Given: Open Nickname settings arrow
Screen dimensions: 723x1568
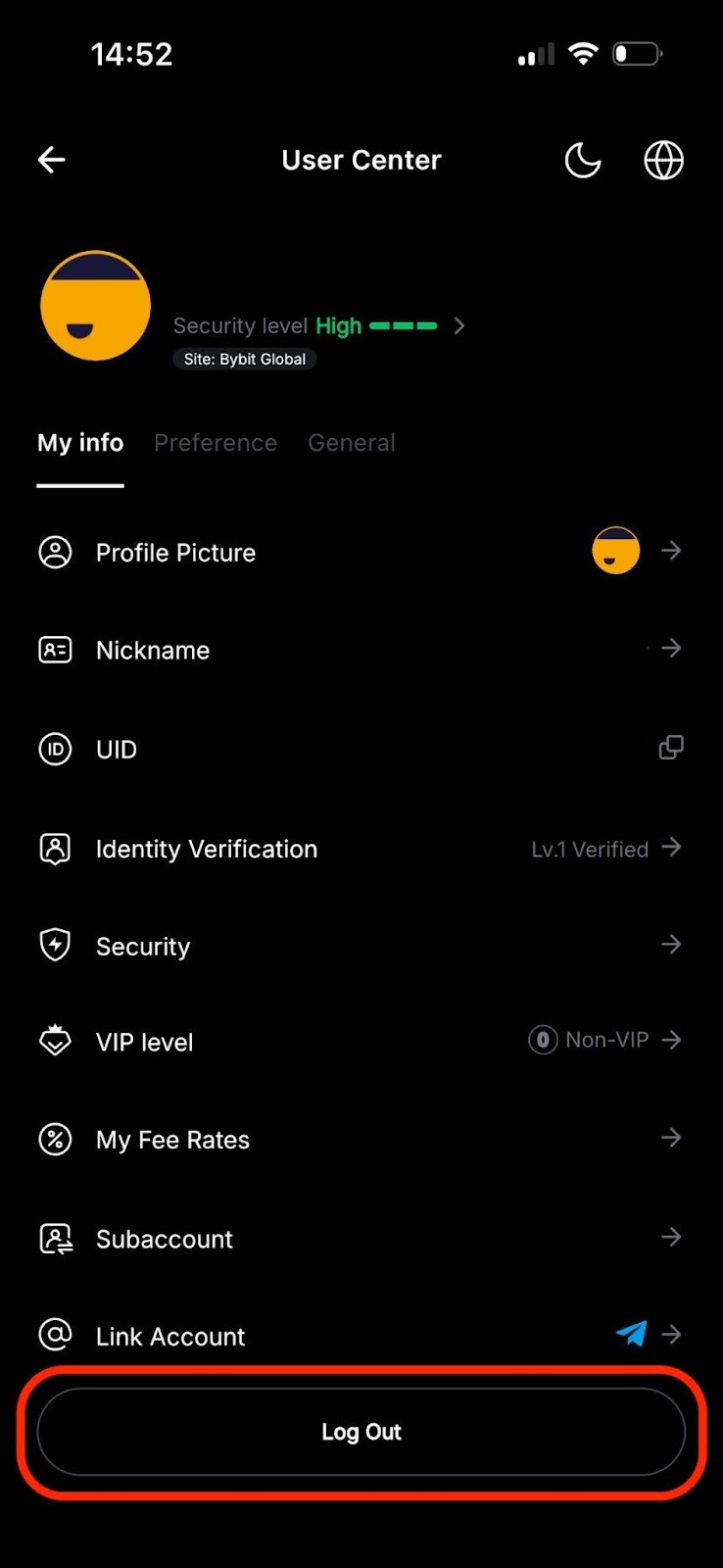Looking at the screenshot, I should 671,648.
